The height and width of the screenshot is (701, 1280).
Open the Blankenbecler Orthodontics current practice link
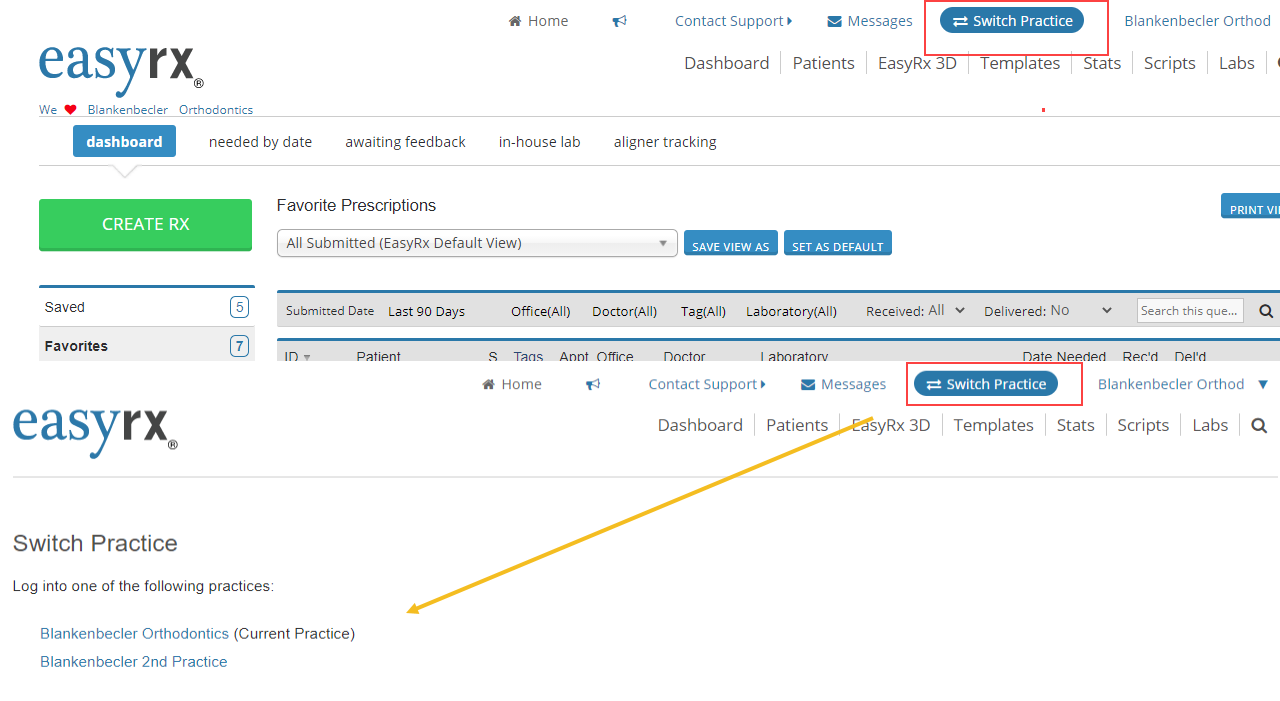click(x=134, y=634)
